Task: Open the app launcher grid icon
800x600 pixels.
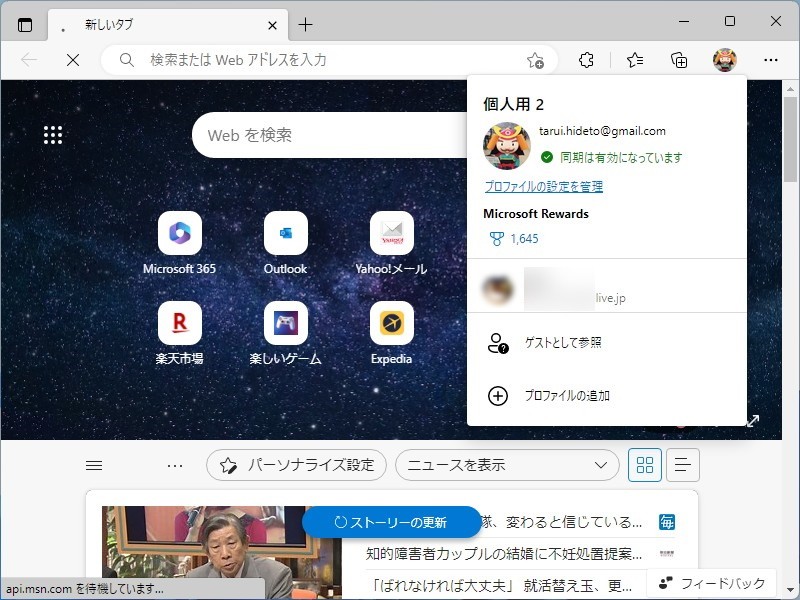Action: pos(53,135)
